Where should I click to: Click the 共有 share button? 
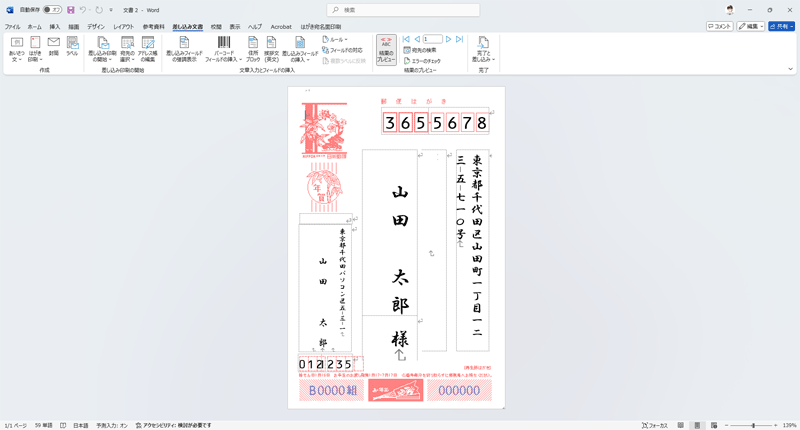(781, 27)
